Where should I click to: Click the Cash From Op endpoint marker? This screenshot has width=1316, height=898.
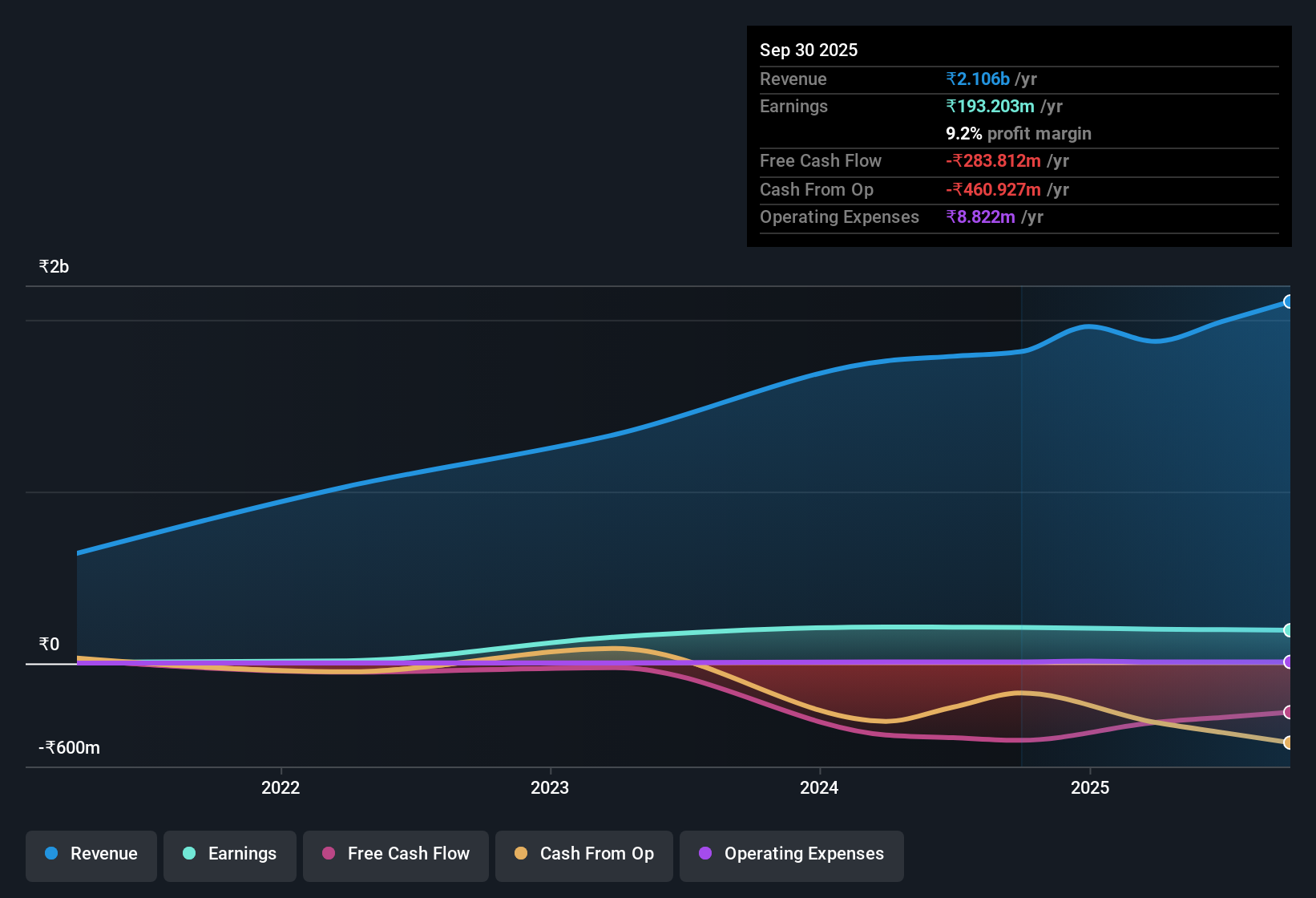pos(1288,742)
